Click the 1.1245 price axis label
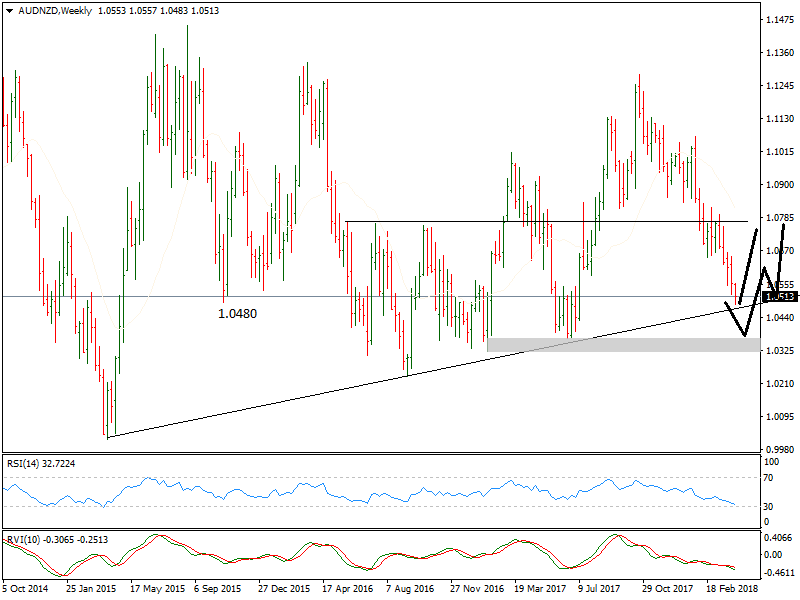Image resolution: width=800 pixels, height=600 pixels. coord(780,86)
